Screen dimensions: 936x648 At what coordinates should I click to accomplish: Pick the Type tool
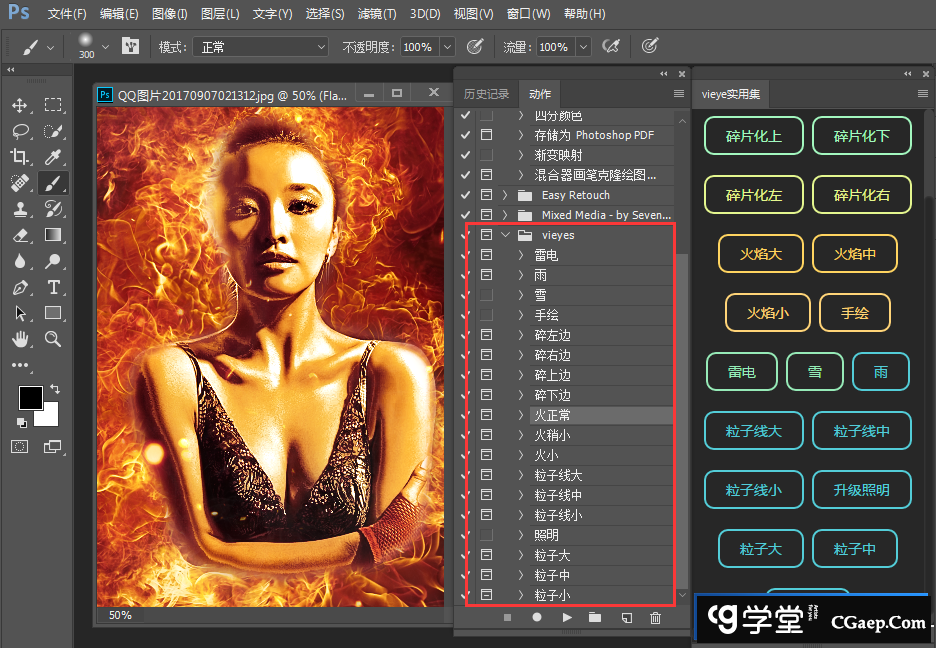[53, 287]
